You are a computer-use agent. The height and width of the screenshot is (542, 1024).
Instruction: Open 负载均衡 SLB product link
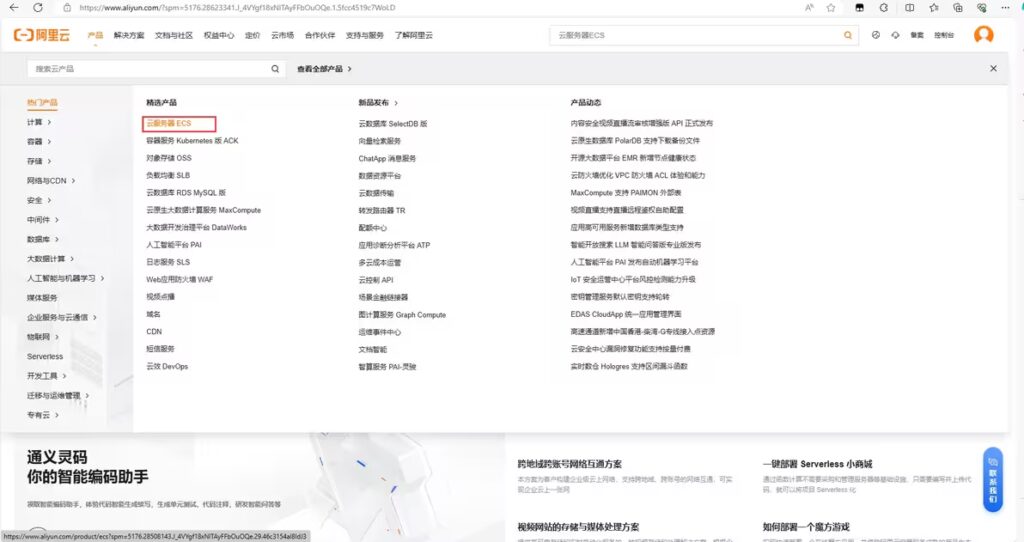168,175
